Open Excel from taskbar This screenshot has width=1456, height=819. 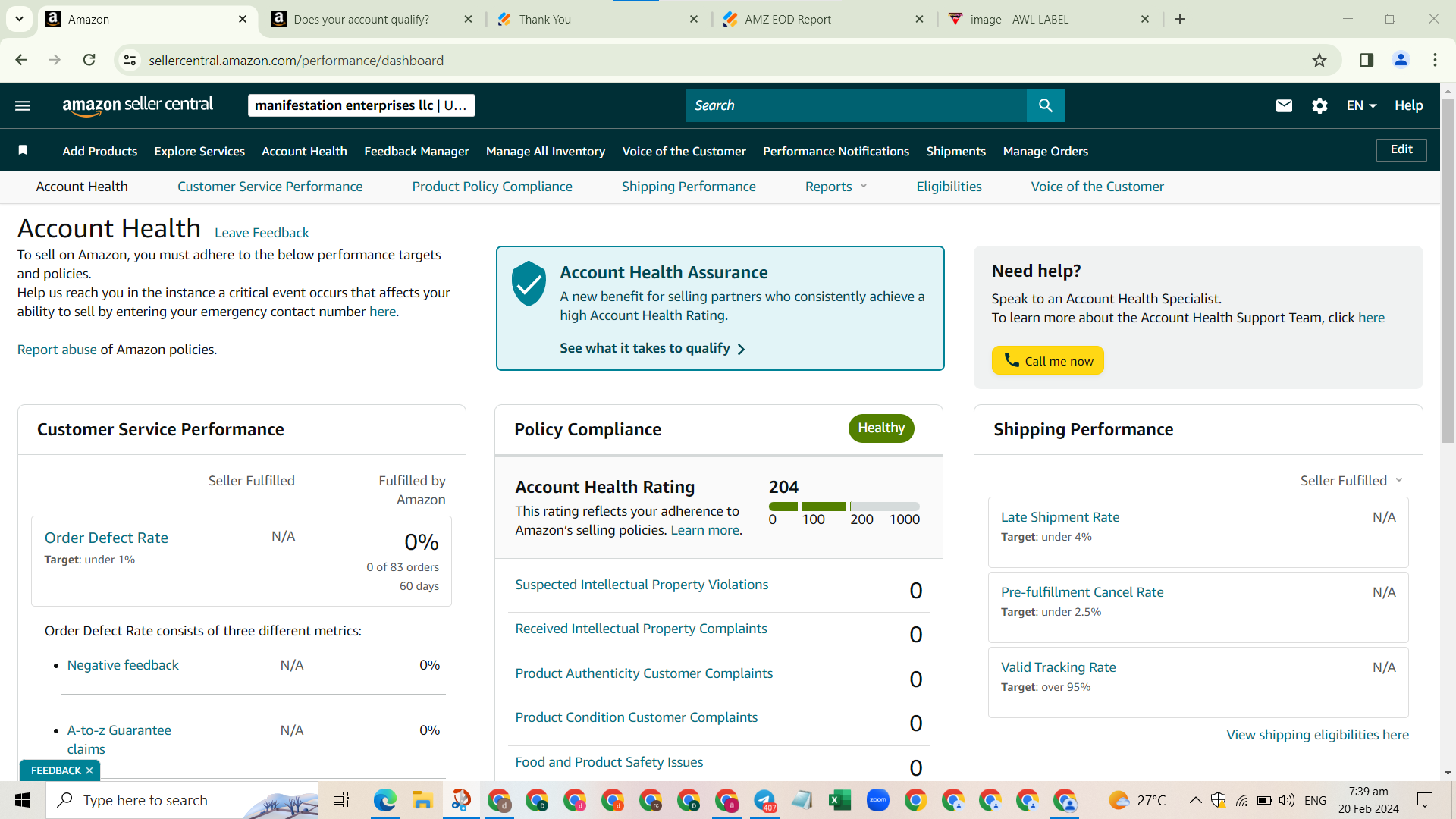tap(839, 800)
